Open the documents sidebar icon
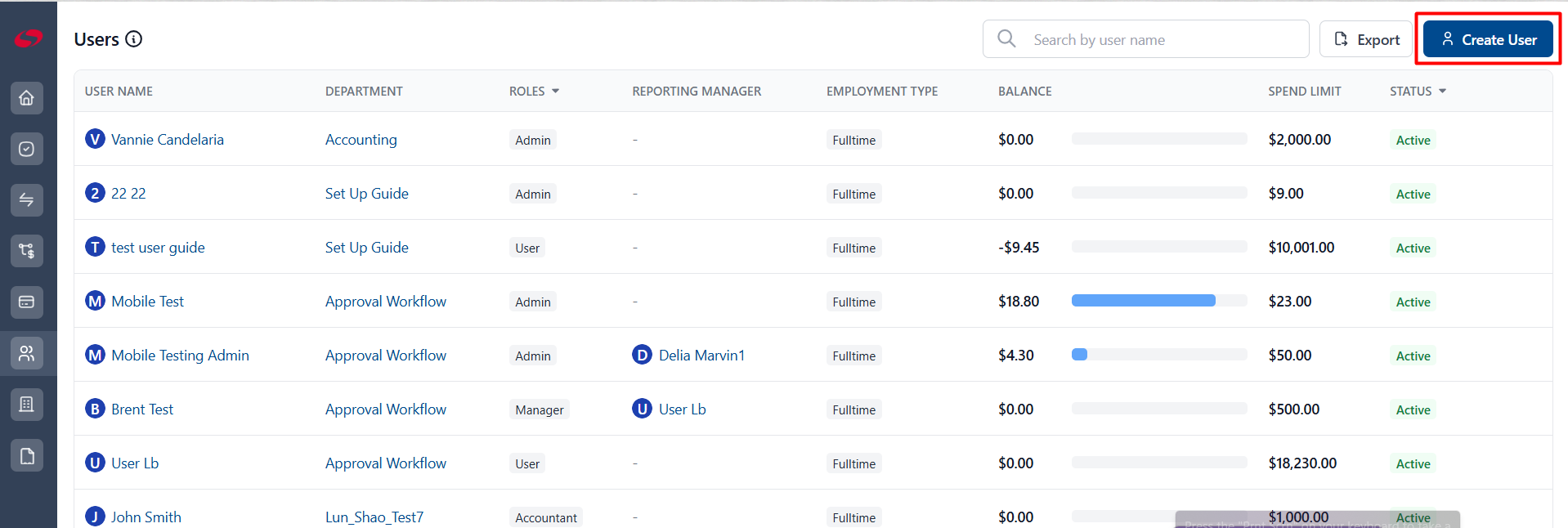Image resolution: width=1568 pixels, height=528 pixels. coord(27,455)
